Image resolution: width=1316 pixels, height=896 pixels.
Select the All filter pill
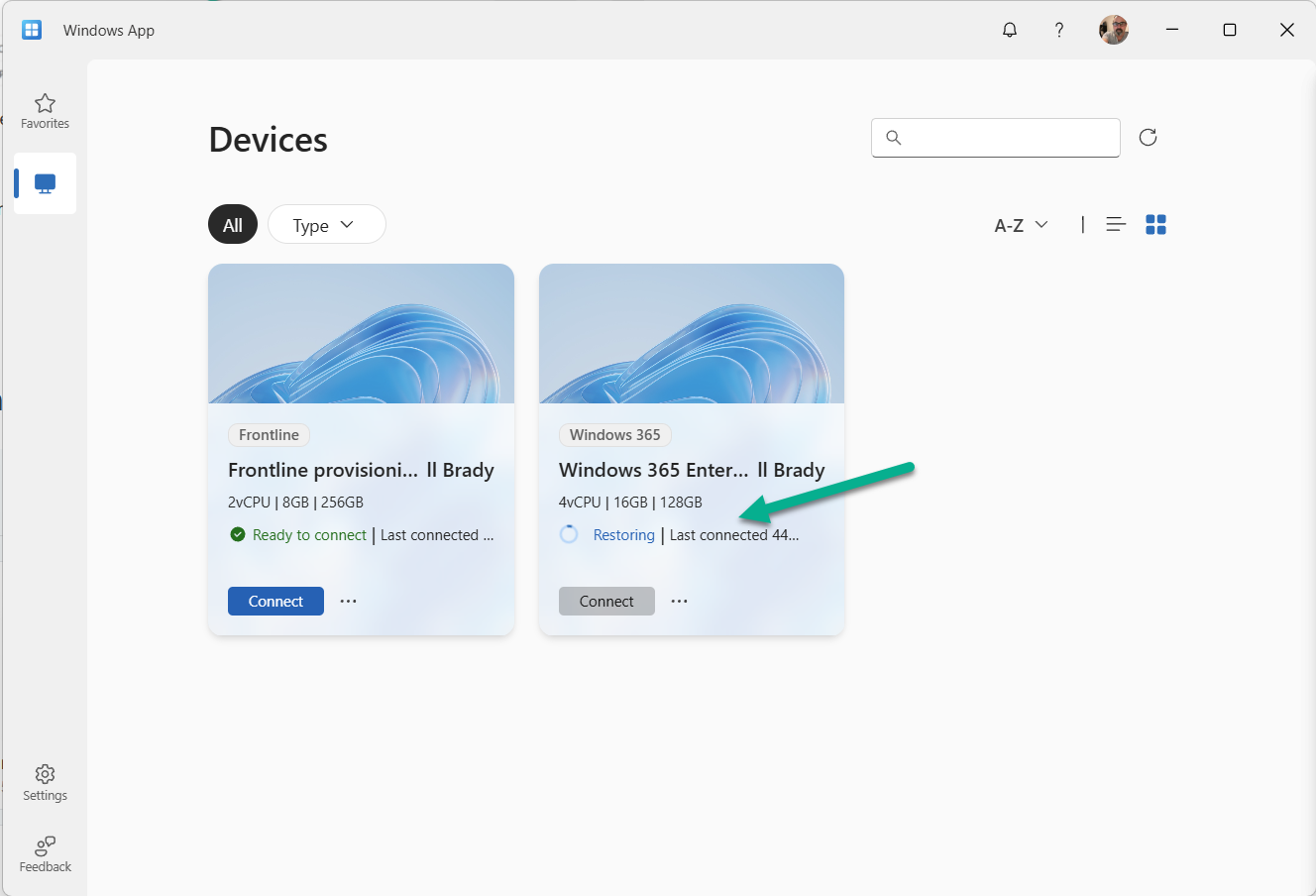[x=233, y=225]
